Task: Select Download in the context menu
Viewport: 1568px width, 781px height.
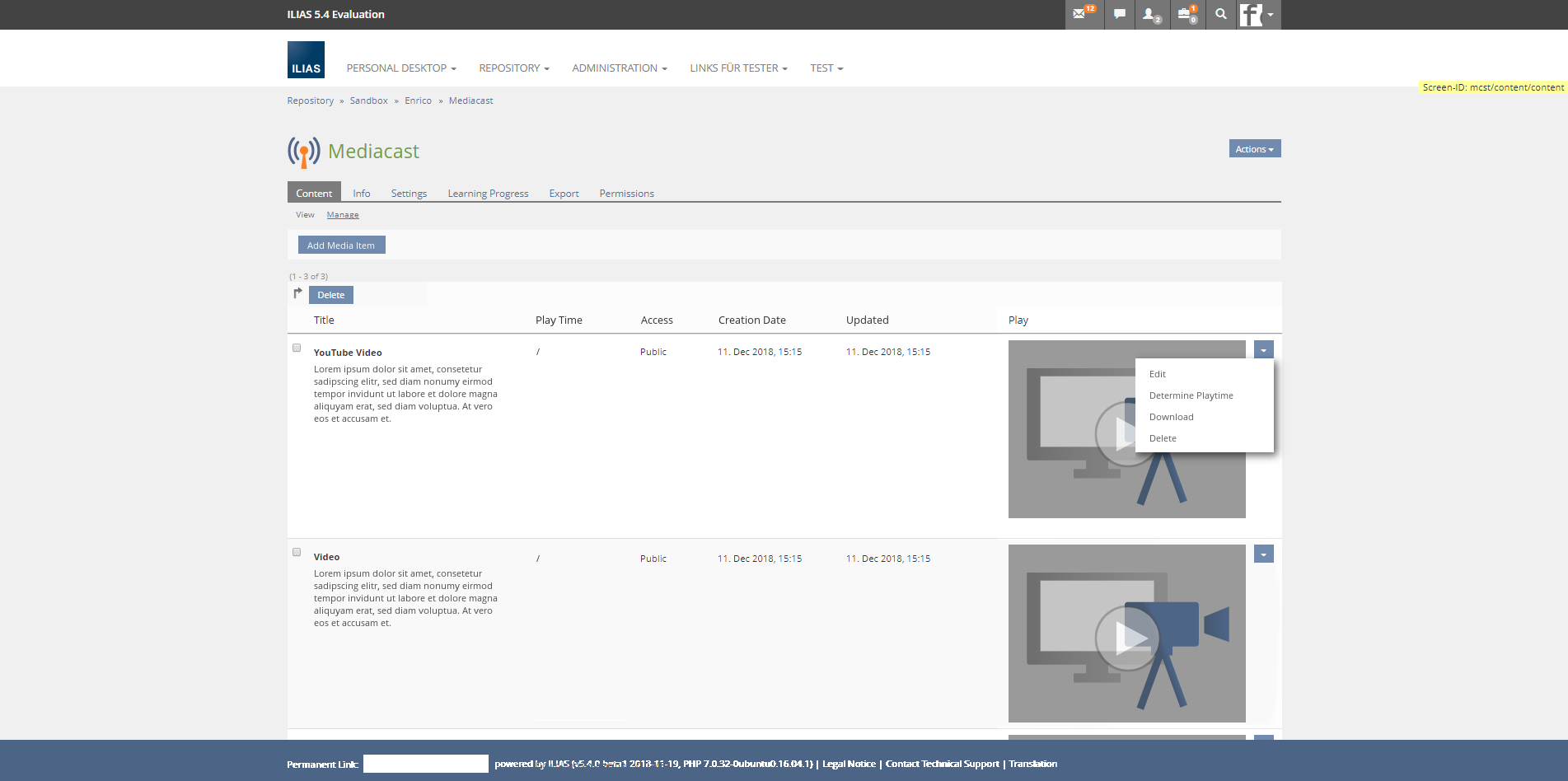Action: click(1171, 417)
